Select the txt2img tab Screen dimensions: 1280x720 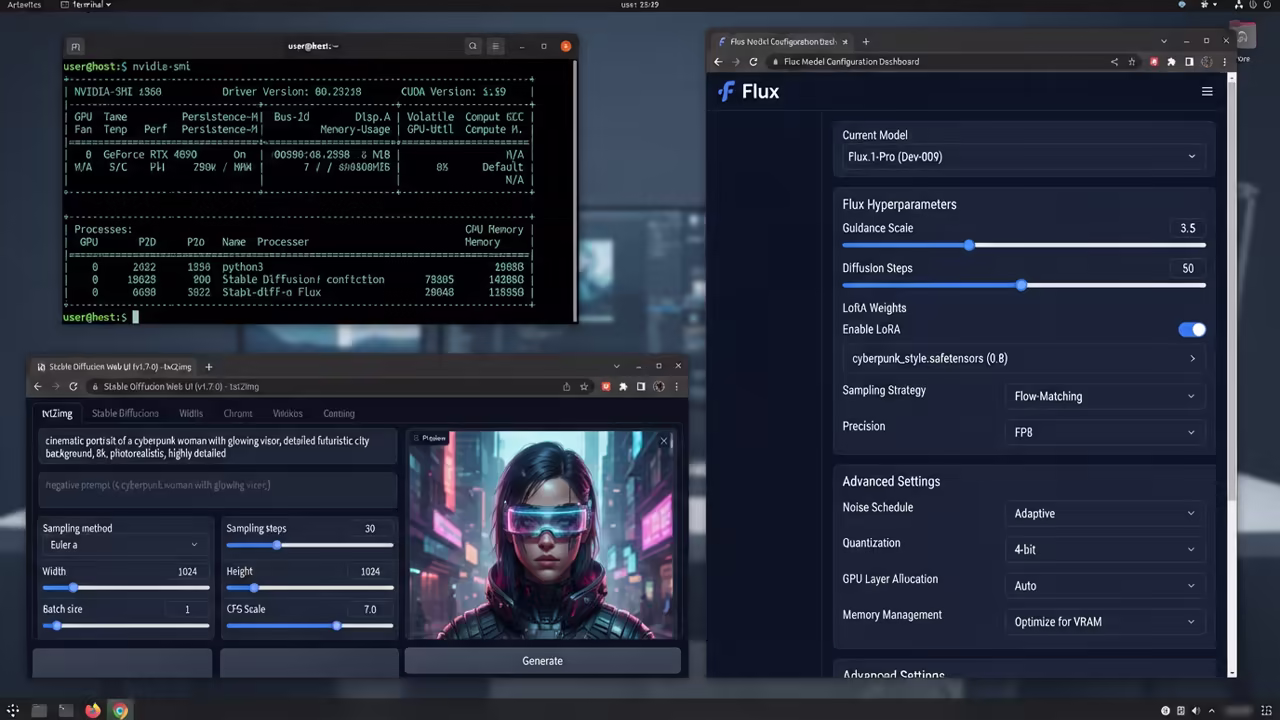57,413
